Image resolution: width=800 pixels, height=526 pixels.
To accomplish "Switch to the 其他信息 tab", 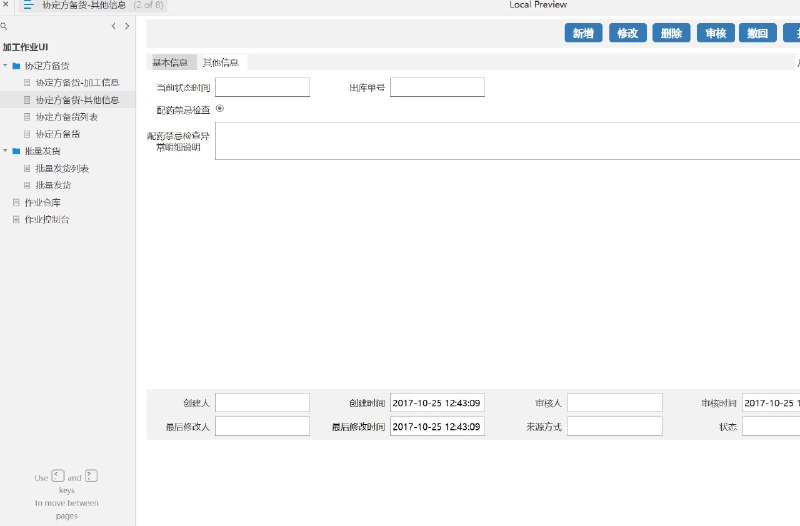I will [x=221, y=62].
